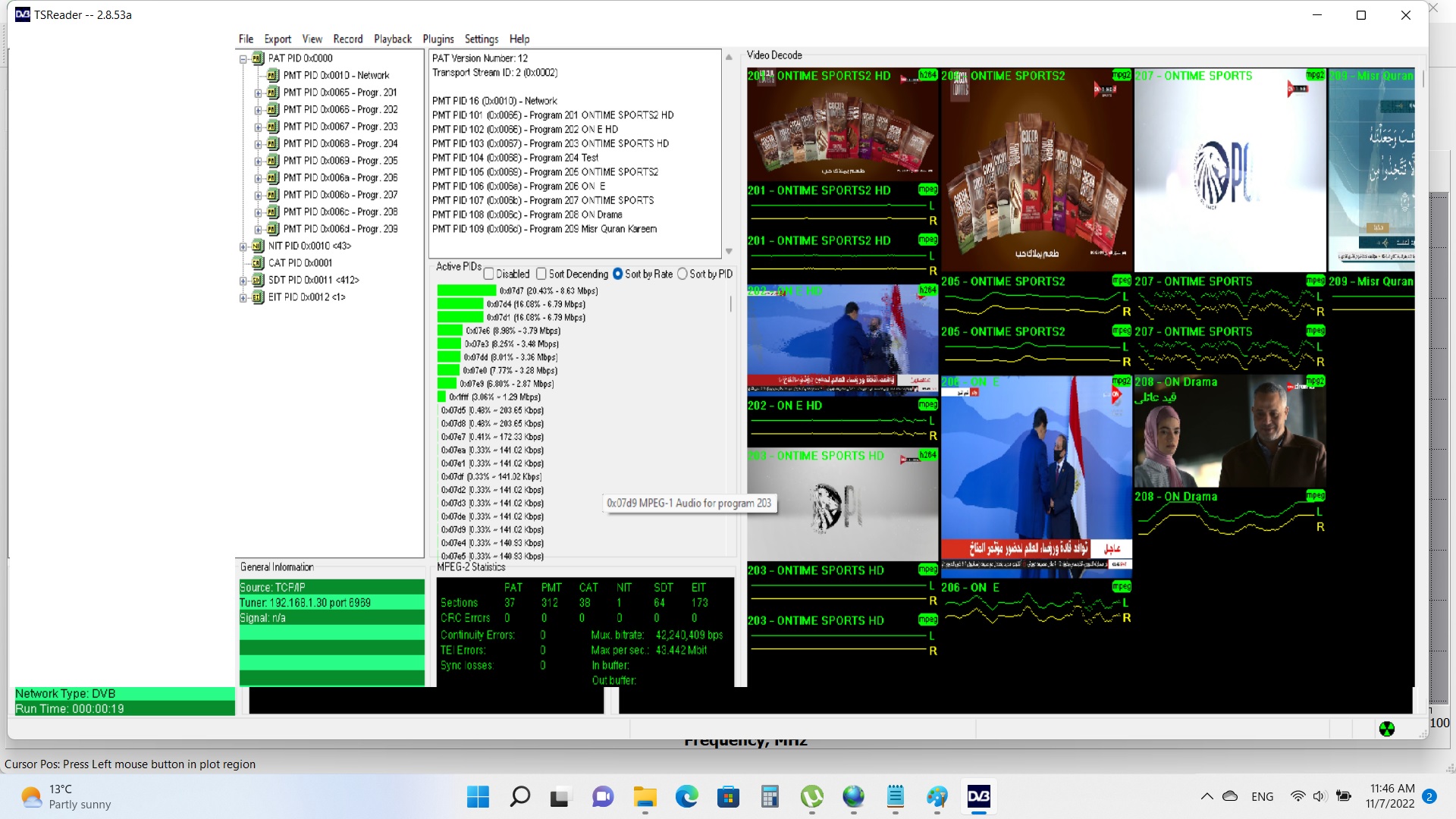Image resolution: width=1456 pixels, height=819 pixels.
Task: Click the PAT PID 0x0000 table icon
Action: point(258,58)
